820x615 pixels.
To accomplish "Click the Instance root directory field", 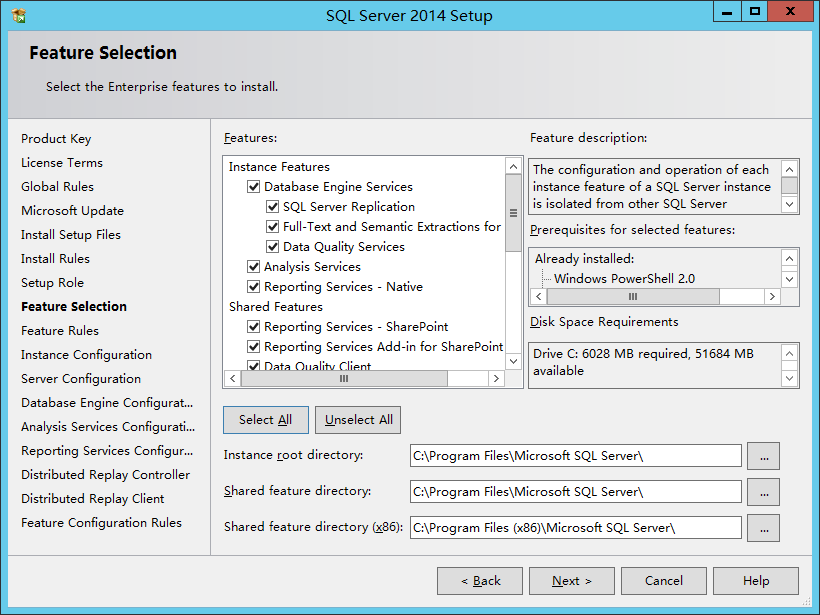I will 576,455.
